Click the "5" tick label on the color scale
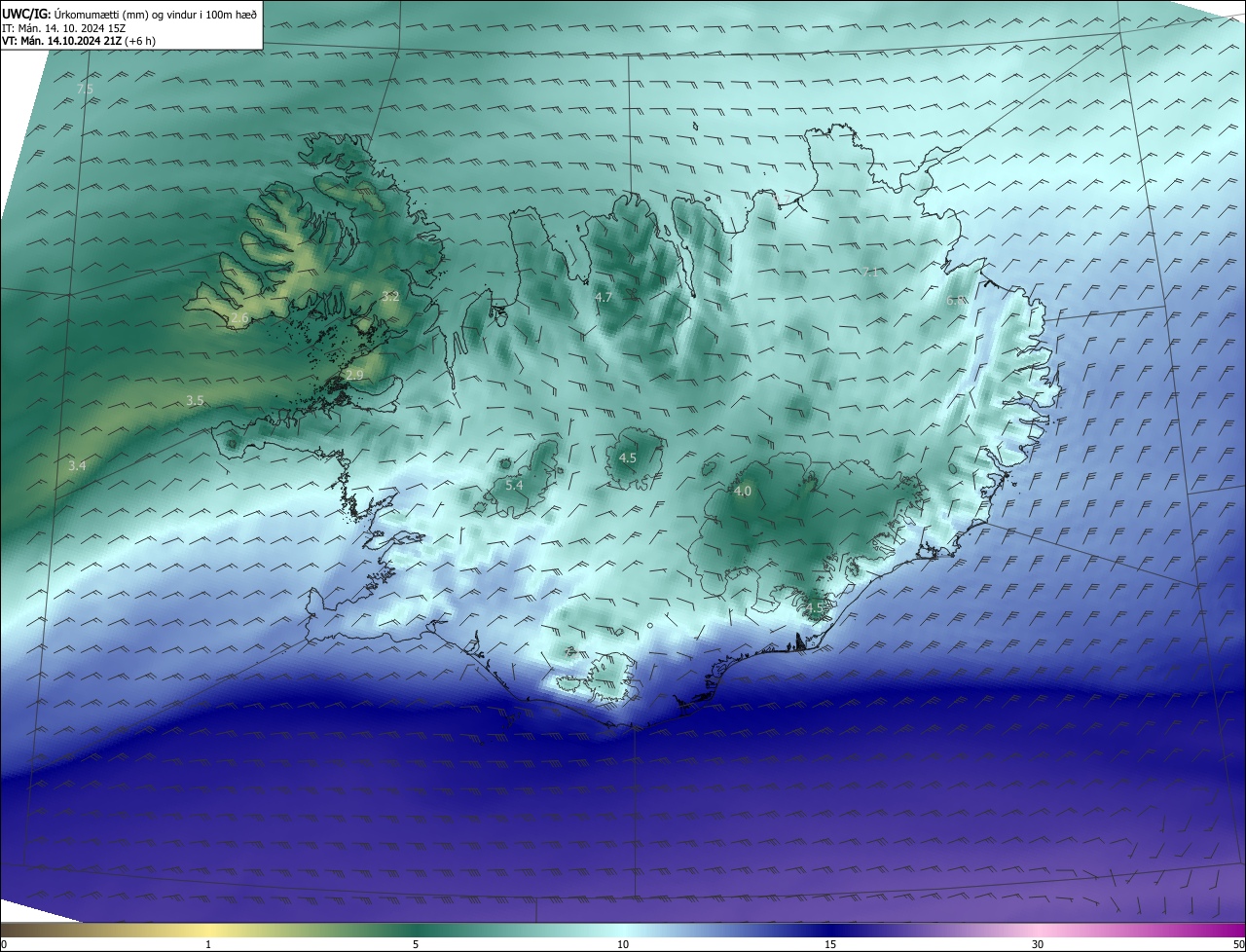 click(x=416, y=944)
